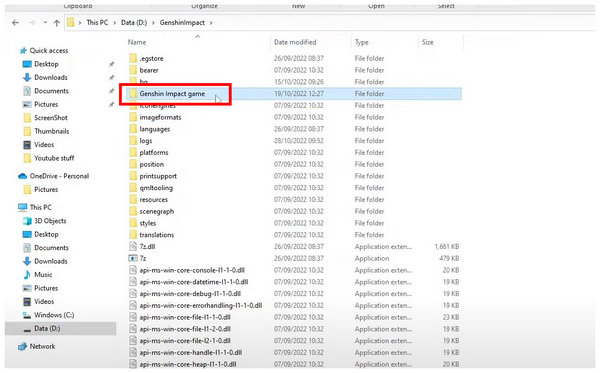Image resolution: width=600 pixels, height=373 pixels.
Task: Select the position folder icon
Action: 133,164
